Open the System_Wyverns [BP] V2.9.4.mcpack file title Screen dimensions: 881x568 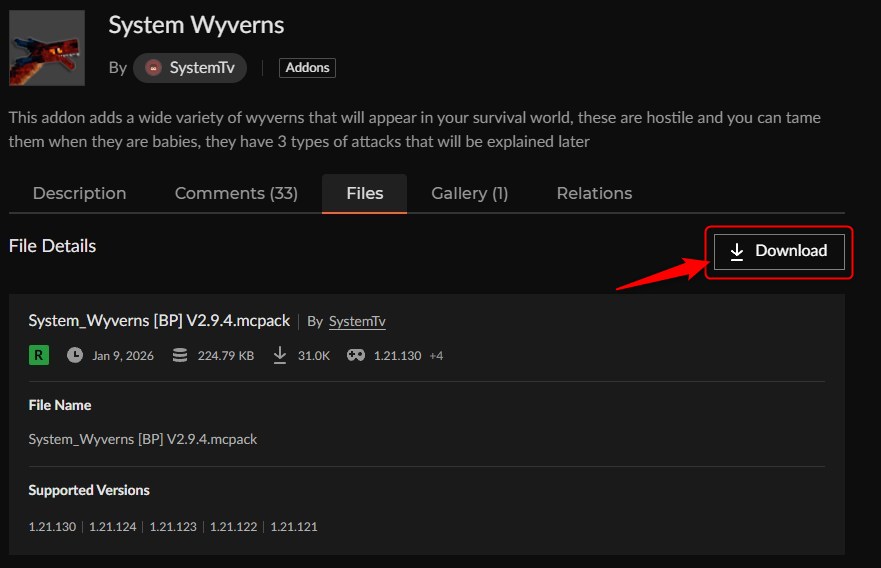(x=159, y=321)
